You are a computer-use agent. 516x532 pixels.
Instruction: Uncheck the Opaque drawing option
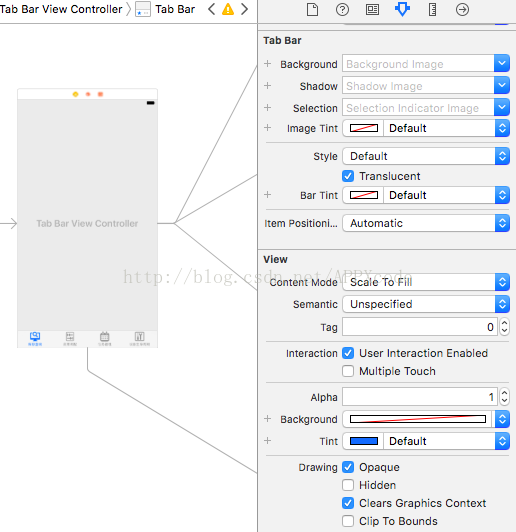click(348, 467)
